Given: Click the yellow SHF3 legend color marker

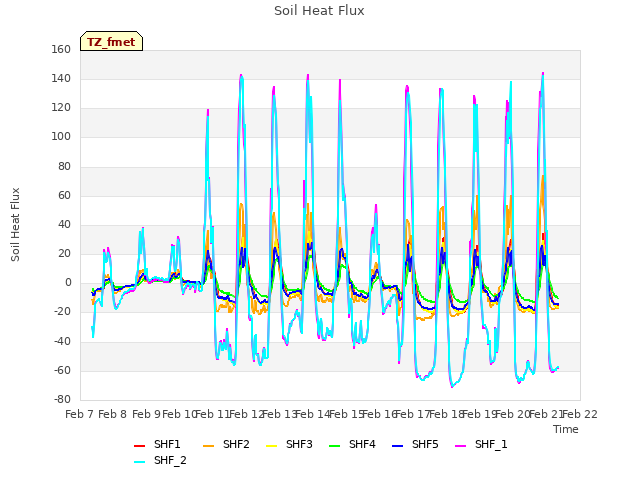Looking at the screenshot, I should pyautogui.click(x=271, y=446).
